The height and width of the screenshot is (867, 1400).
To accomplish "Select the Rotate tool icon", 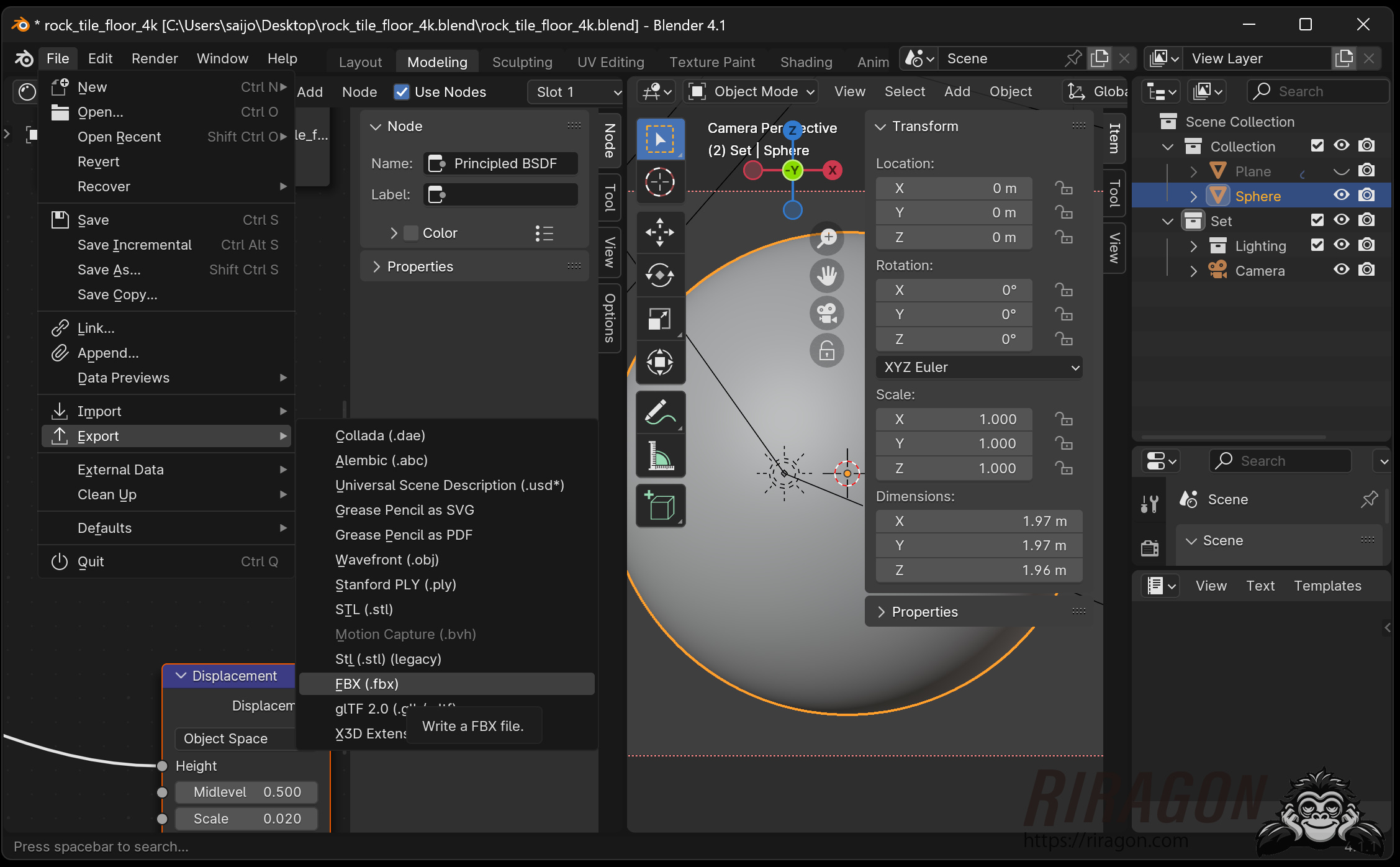I will pyautogui.click(x=659, y=276).
